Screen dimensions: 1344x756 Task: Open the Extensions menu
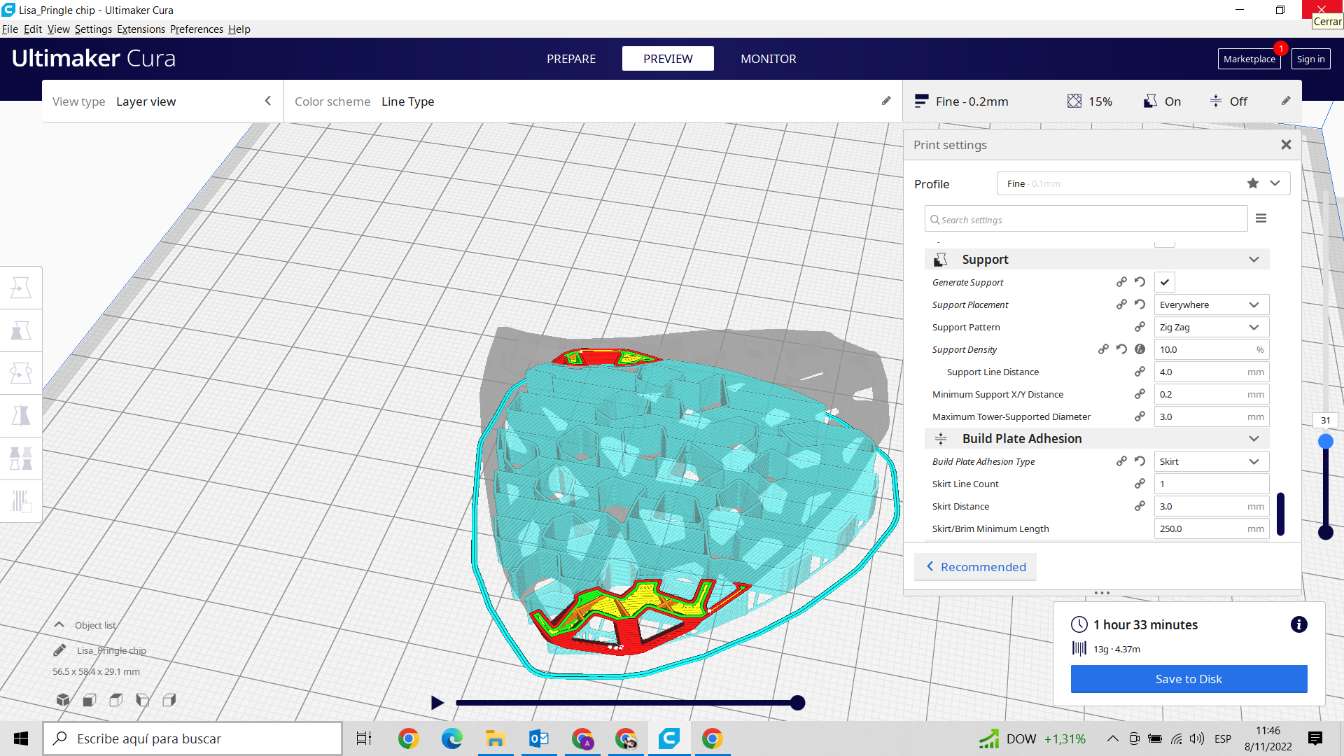pos(141,29)
